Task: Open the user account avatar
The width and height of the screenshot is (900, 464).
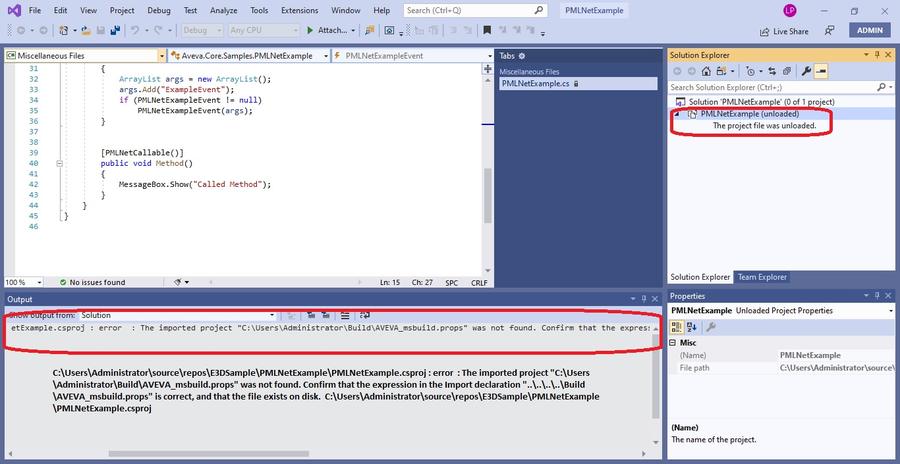Action: pyautogui.click(x=789, y=10)
